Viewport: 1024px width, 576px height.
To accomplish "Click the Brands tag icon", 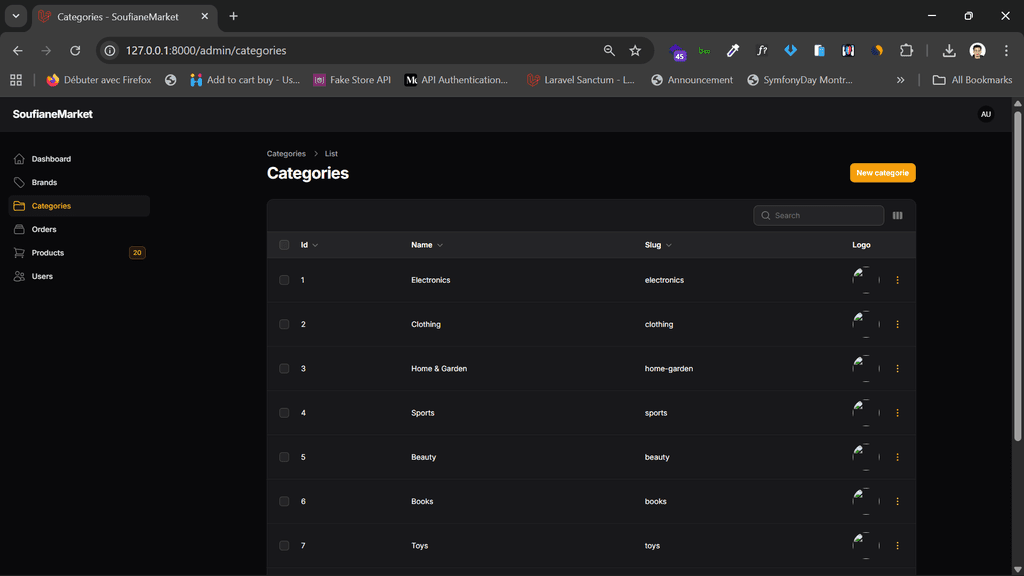I will point(19,183).
